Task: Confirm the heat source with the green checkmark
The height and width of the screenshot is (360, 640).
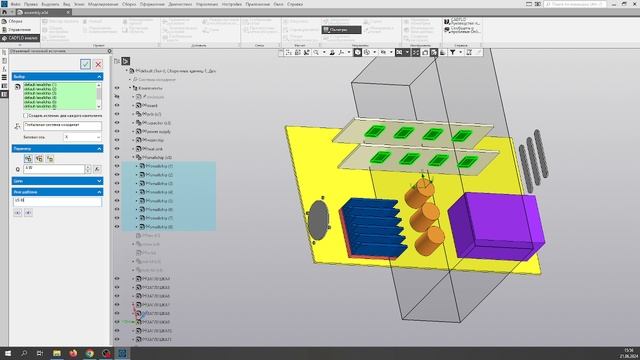Action: pyautogui.click(x=85, y=64)
